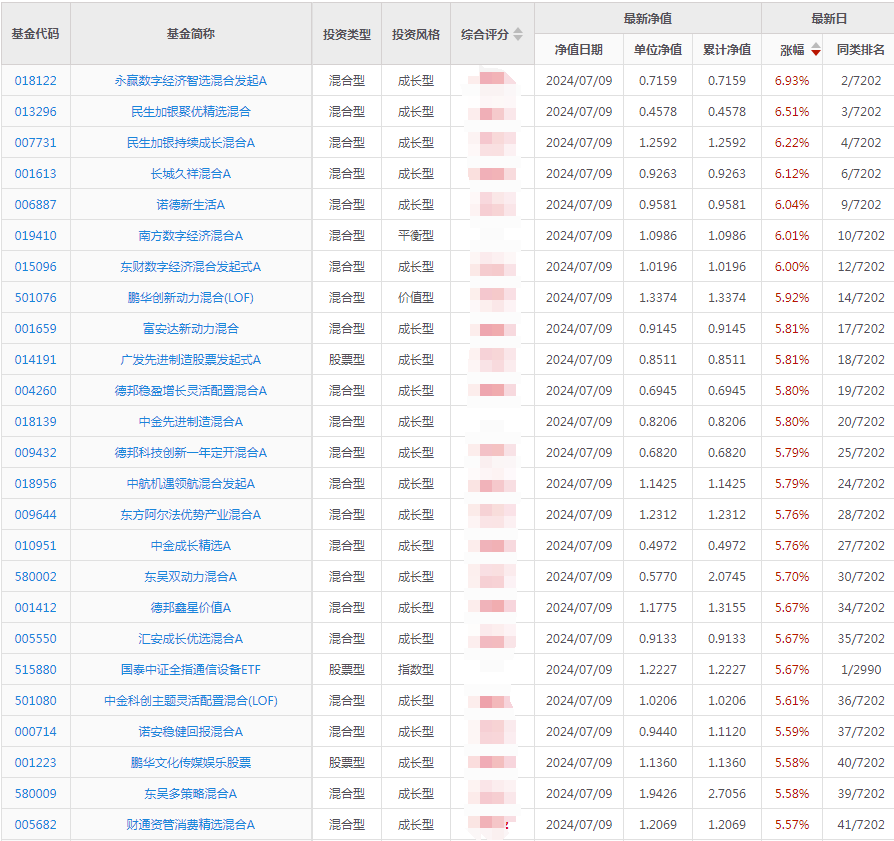Open fund code 001659
This screenshot has width=894, height=841.
35,328
